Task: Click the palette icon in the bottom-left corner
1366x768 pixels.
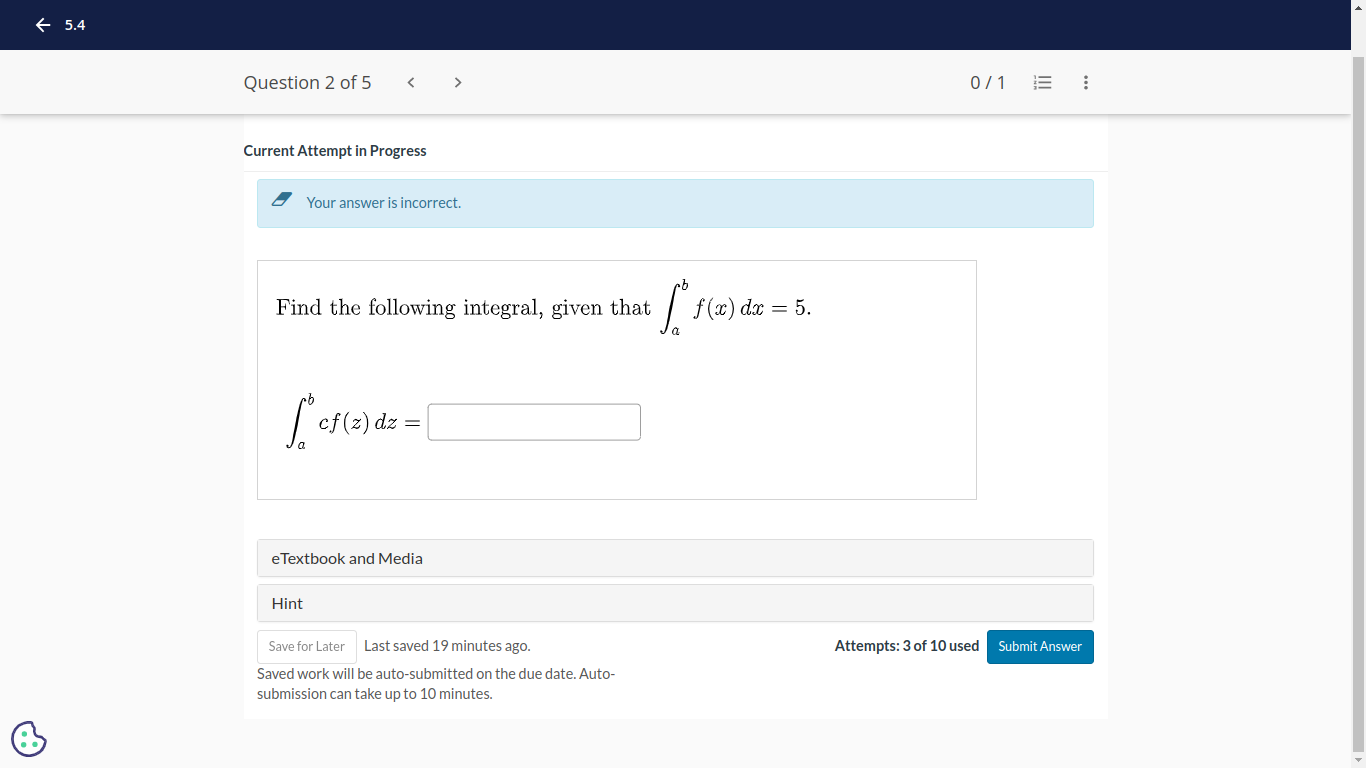Action: (x=28, y=739)
